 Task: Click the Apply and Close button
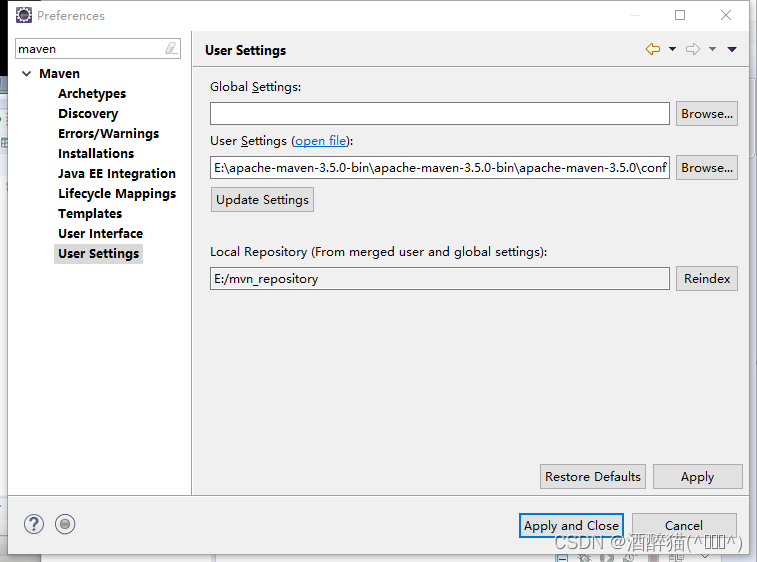pyautogui.click(x=571, y=526)
